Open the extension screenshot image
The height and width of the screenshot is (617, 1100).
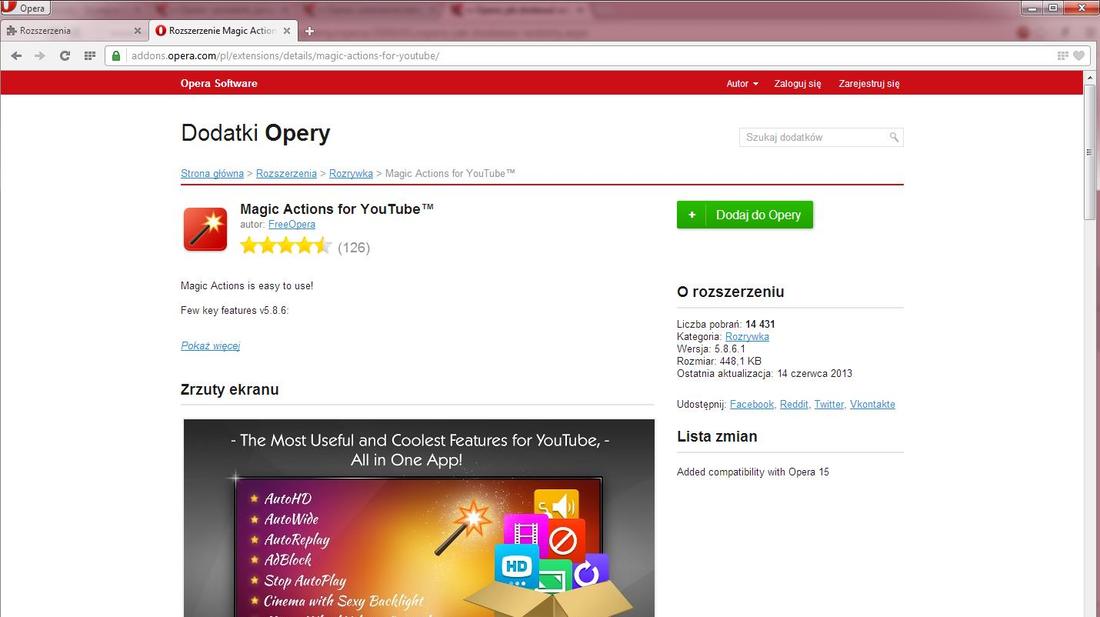[419, 518]
